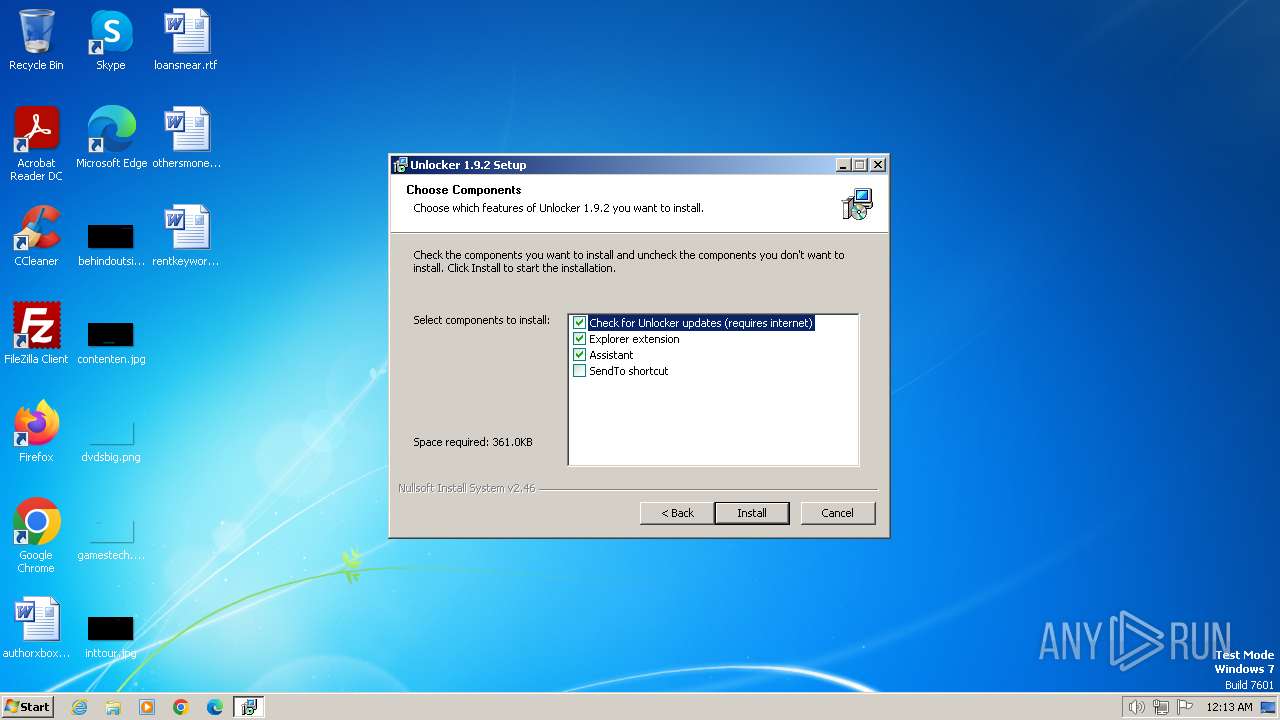Select the othersmone document icon
1280x720 pixels.
point(186,137)
